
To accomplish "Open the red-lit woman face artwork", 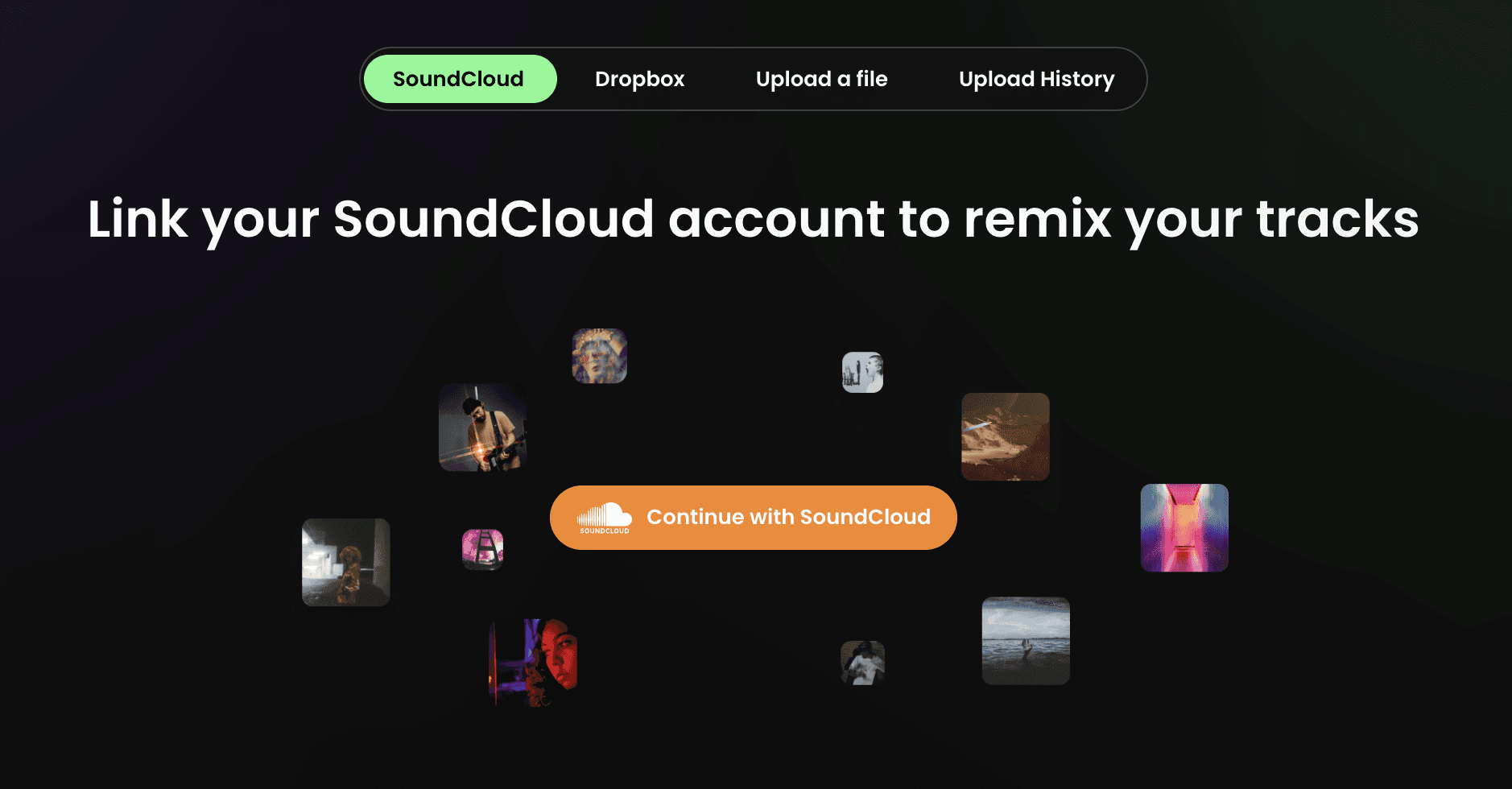I will tap(533, 662).
